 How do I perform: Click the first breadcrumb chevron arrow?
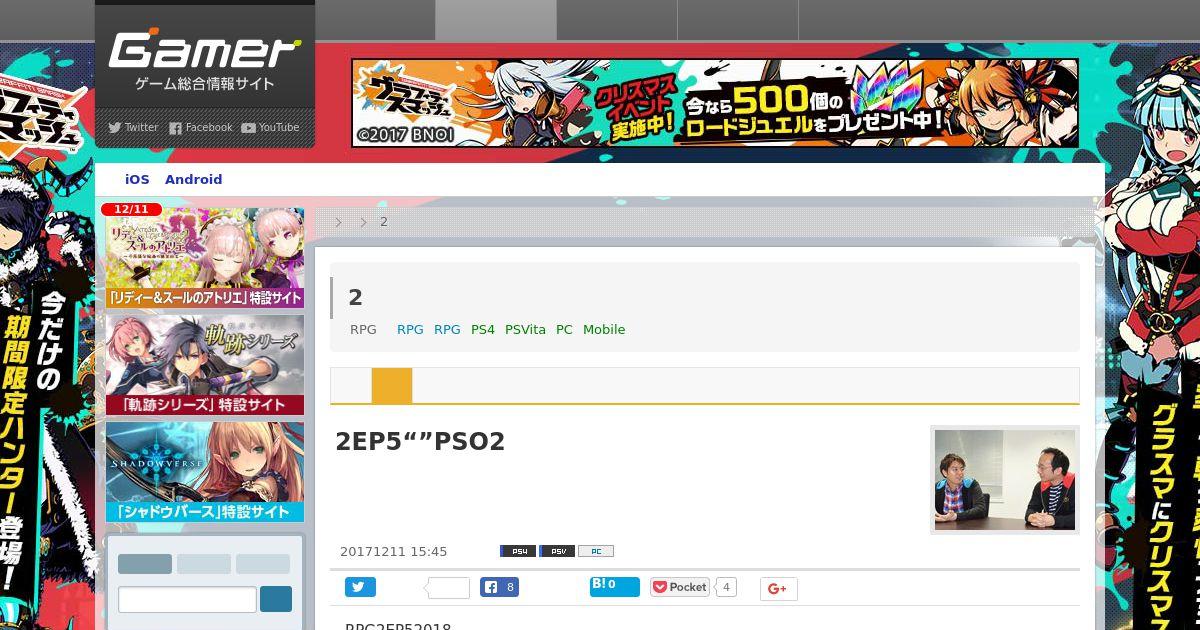[339, 222]
